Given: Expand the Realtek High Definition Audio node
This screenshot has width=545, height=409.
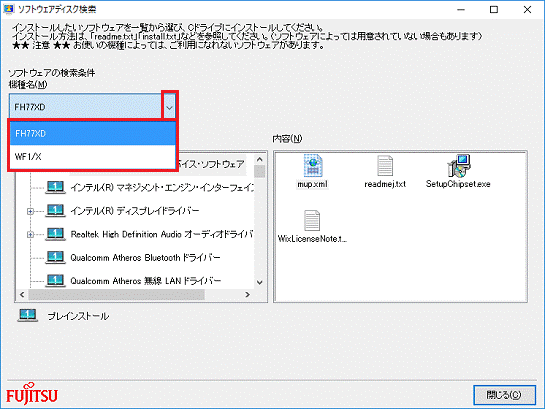Looking at the screenshot, I should pyautogui.click(x=30, y=235).
